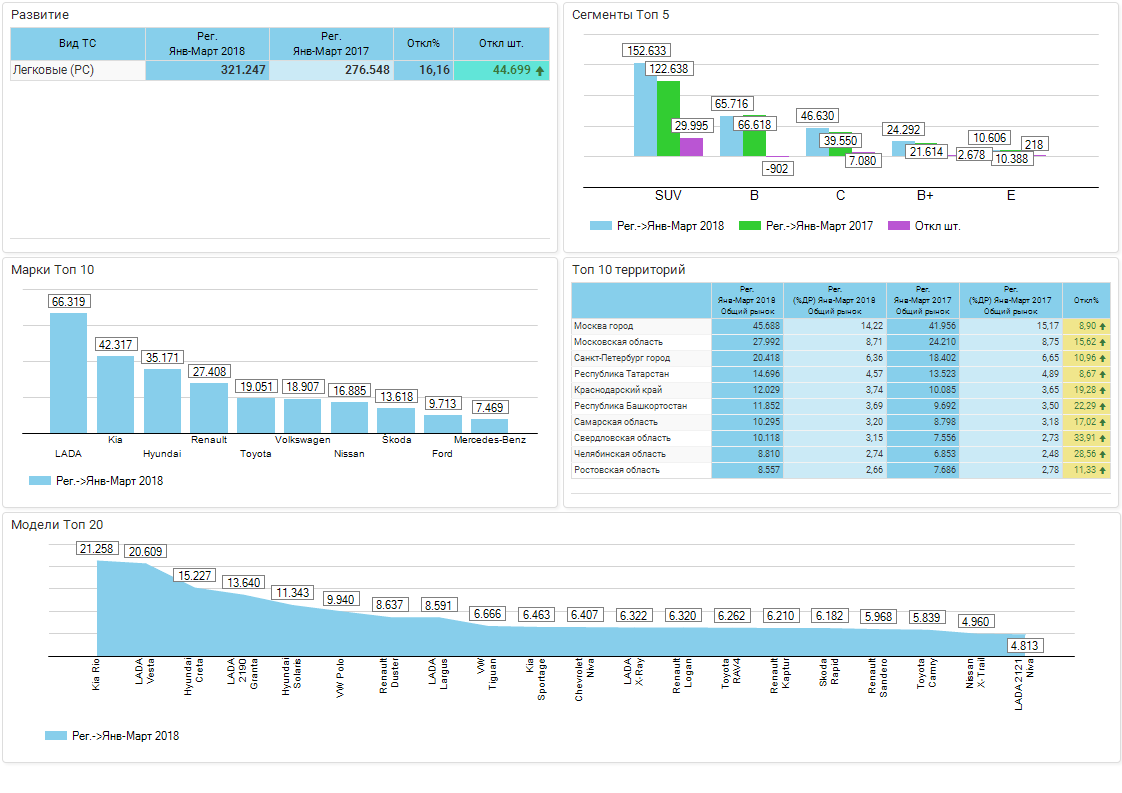Viewport: 1122px width, 793px height.
Task: Toggle the green Янв-Март 2017 legend swatch
Action: point(750,226)
